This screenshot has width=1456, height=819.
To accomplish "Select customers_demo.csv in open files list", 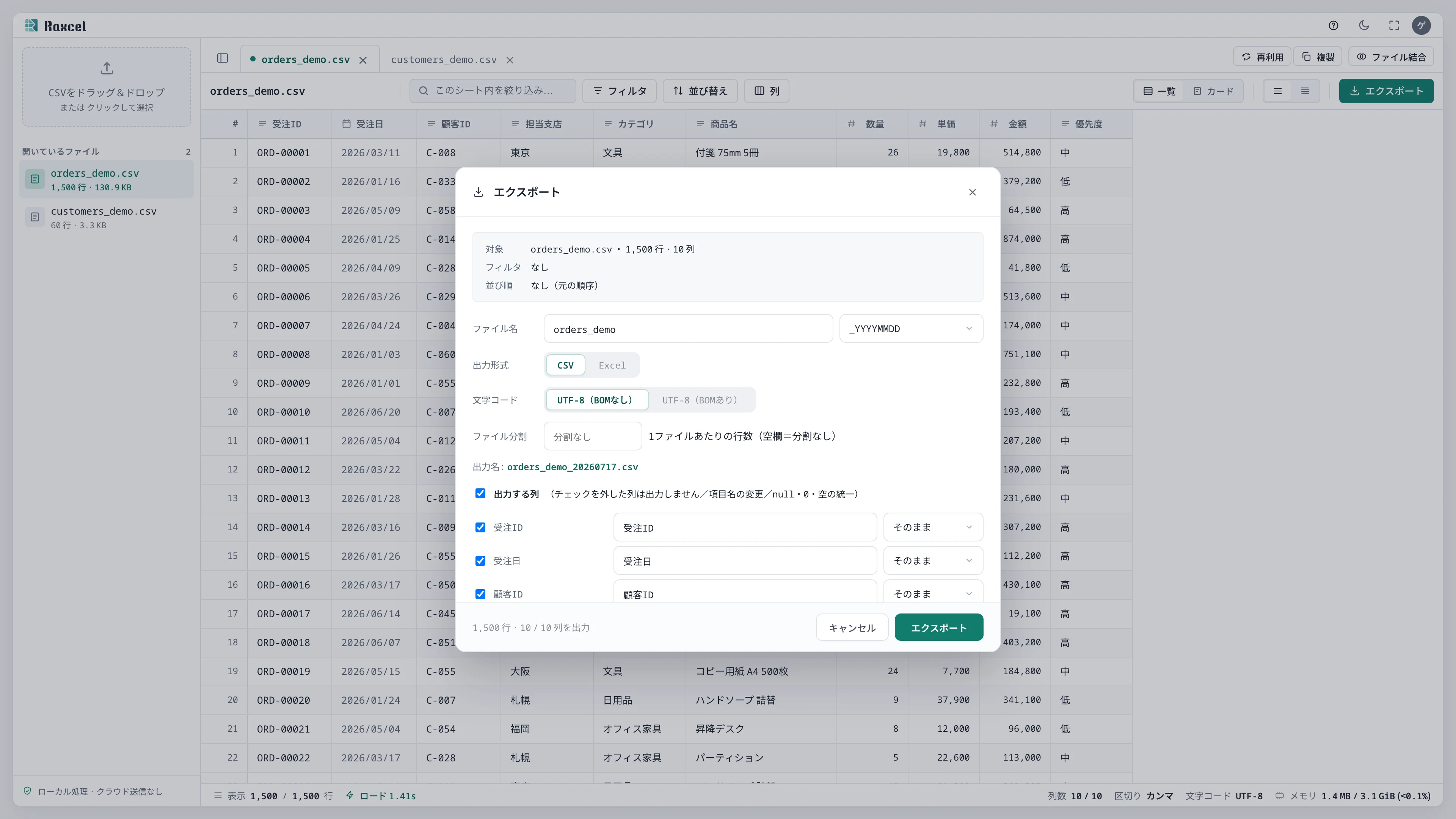I will click(106, 217).
